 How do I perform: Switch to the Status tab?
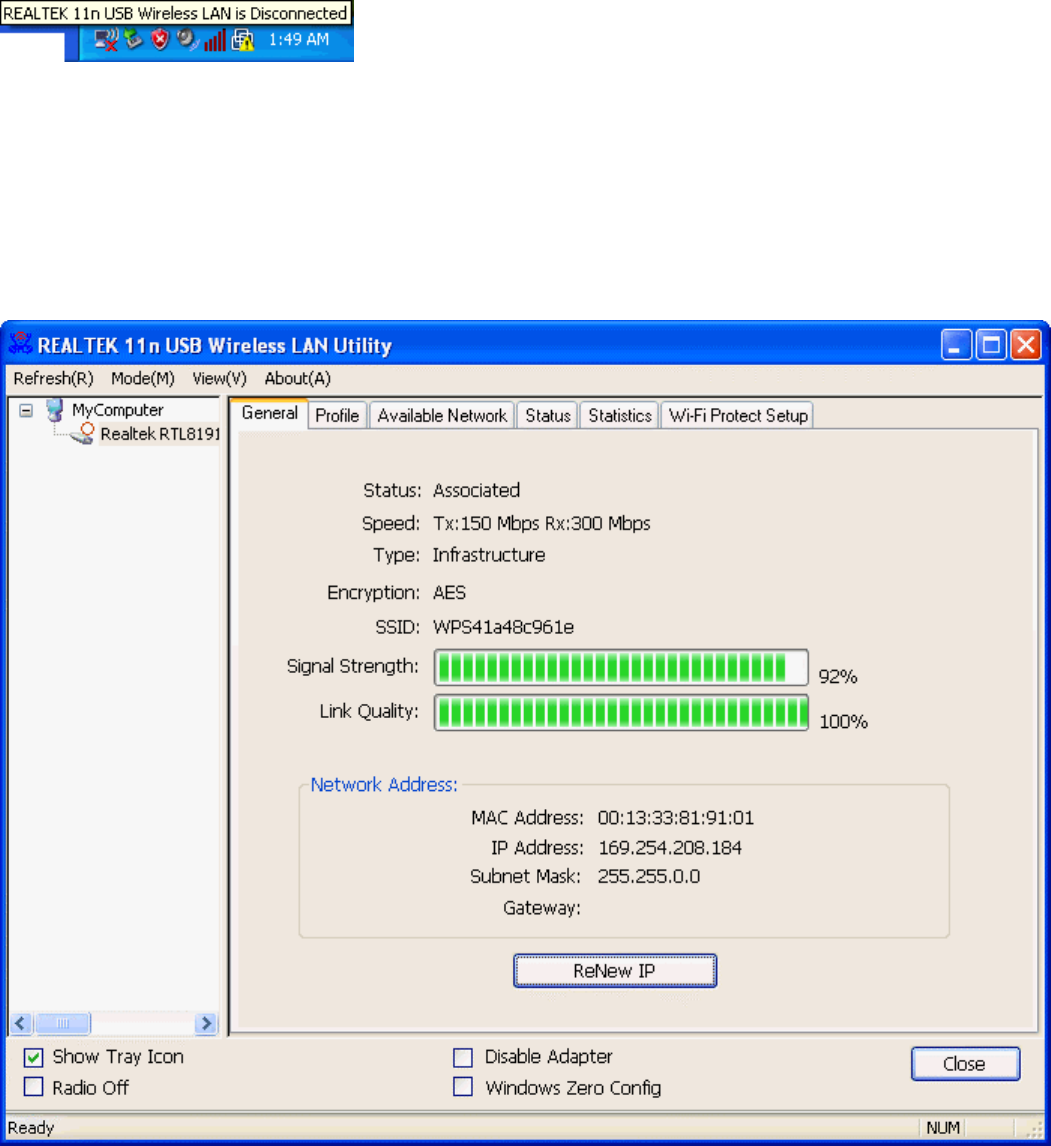coord(547,415)
